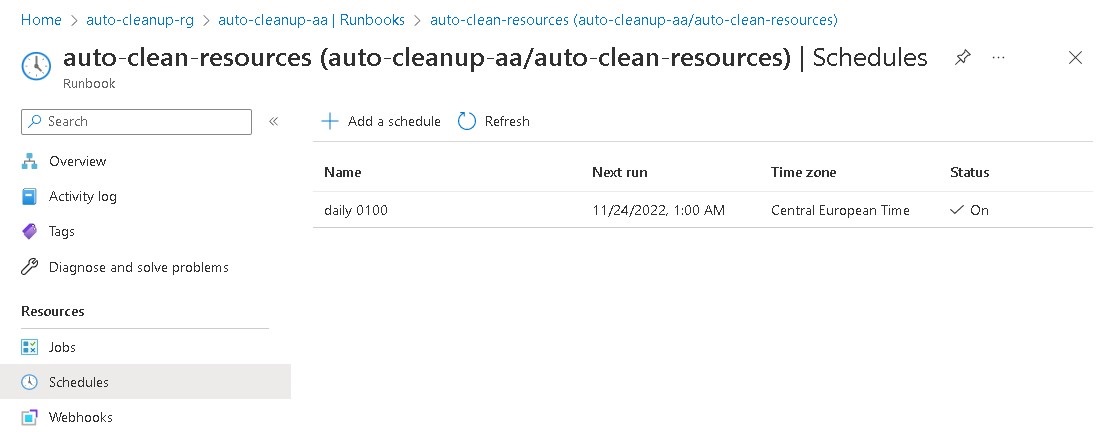Screen dimensions: 1109x435
Task: Go to Home breadcrumb link
Action: click(x=41, y=20)
